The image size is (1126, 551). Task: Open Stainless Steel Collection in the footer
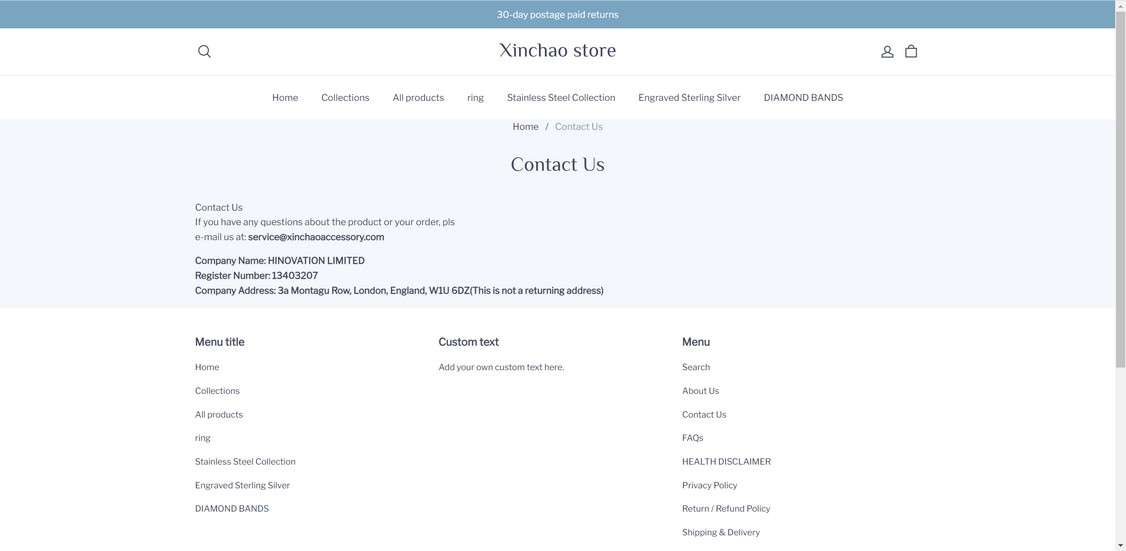point(245,462)
